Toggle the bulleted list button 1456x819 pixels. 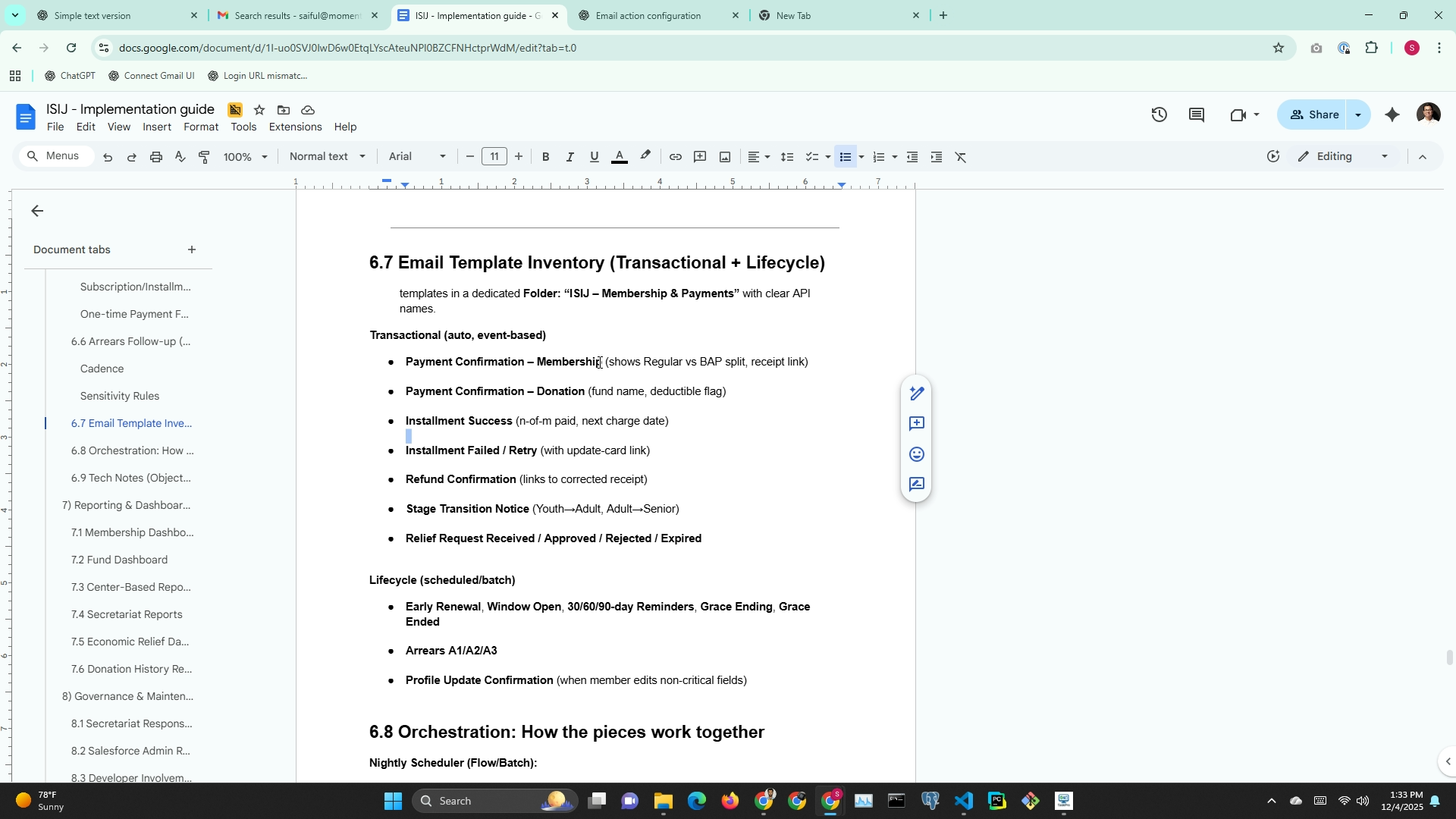tap(845, 157)
